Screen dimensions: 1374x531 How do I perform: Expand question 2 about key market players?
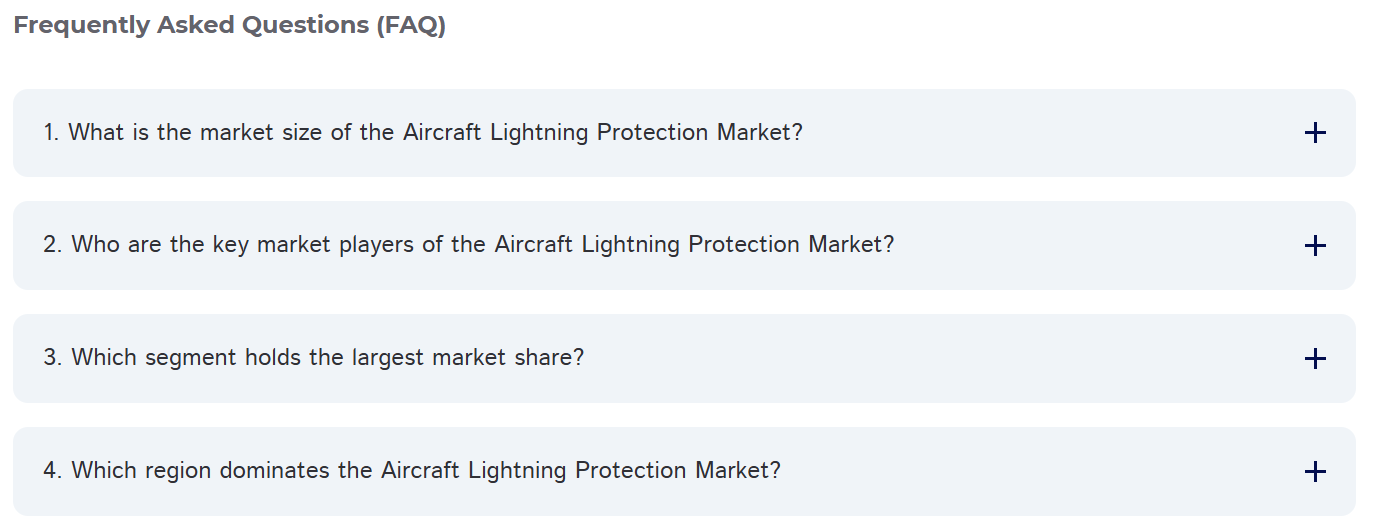tap(684, 246)
